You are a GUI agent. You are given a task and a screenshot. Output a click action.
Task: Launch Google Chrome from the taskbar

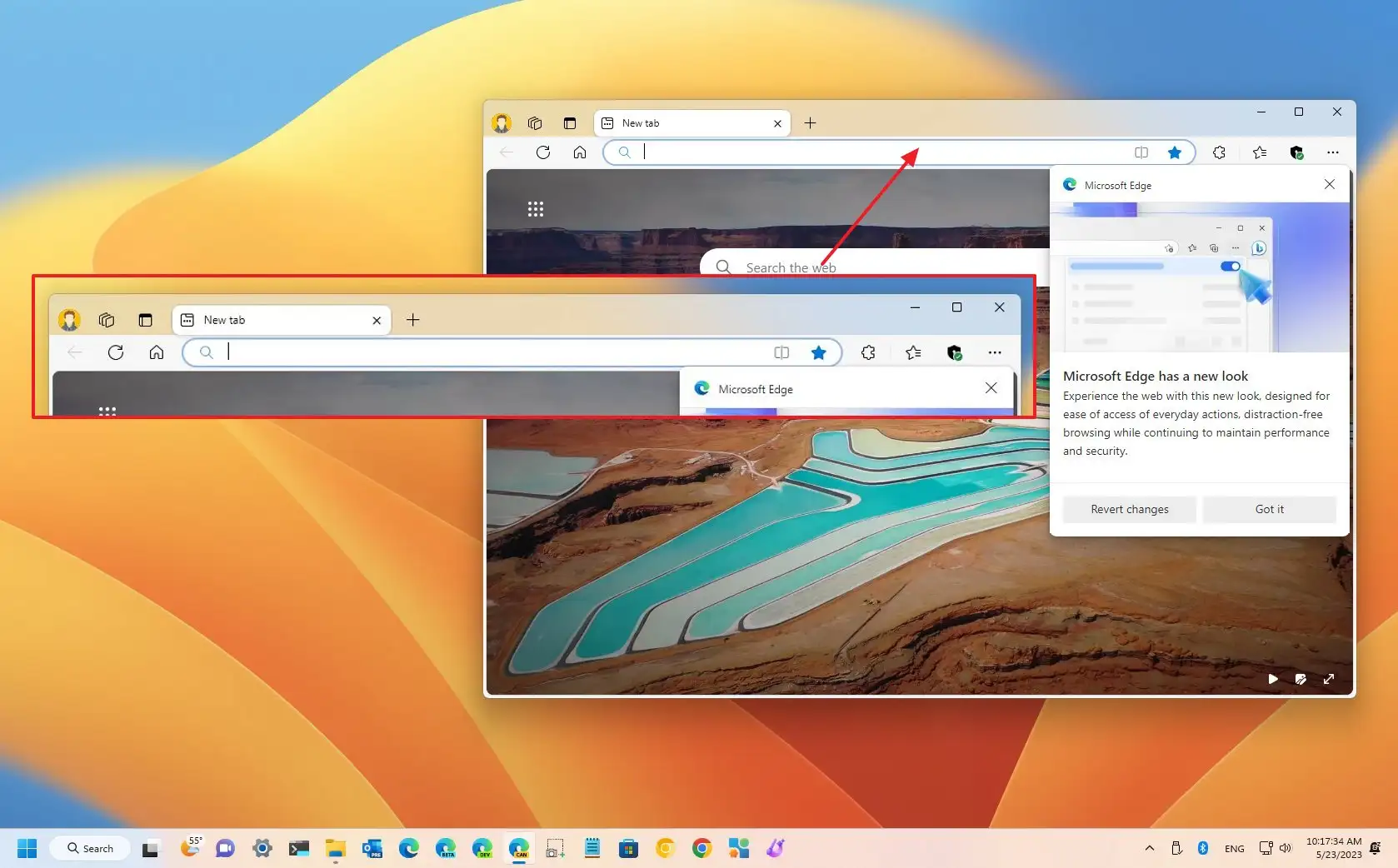click(x=701, y=848)
